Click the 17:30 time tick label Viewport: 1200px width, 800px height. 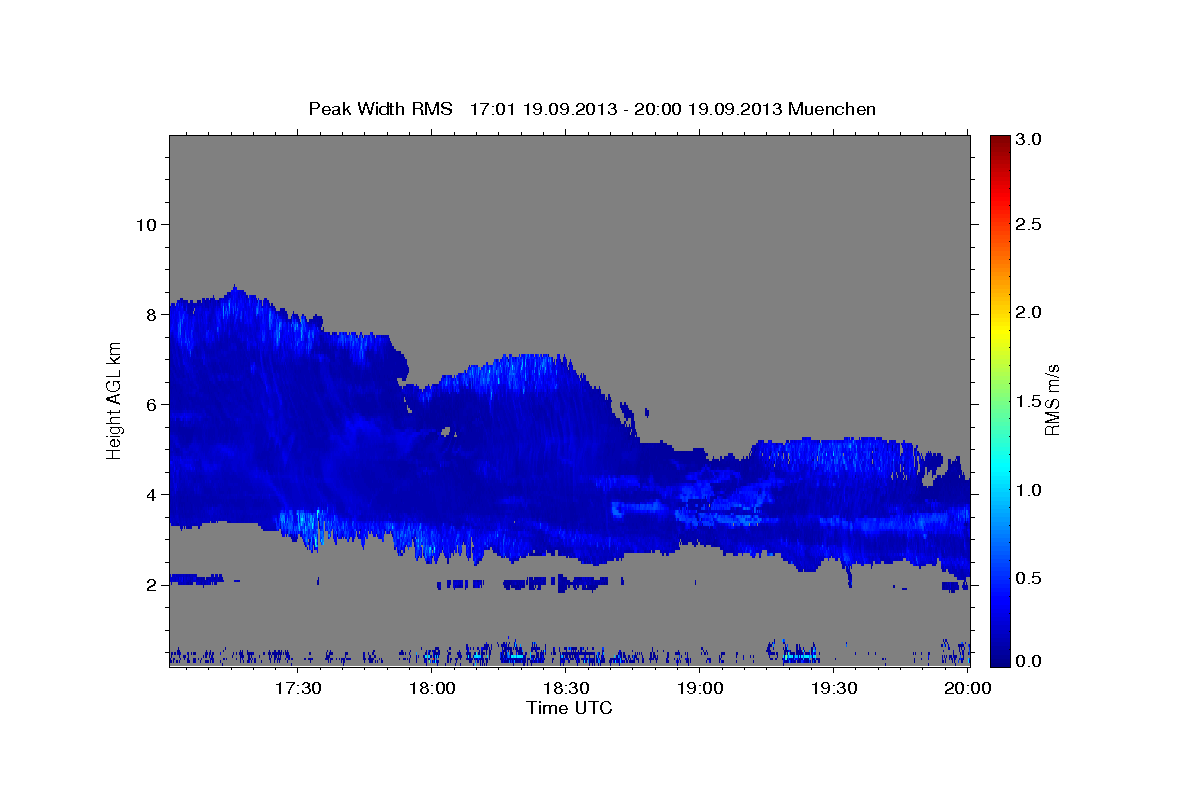(298, 688)
